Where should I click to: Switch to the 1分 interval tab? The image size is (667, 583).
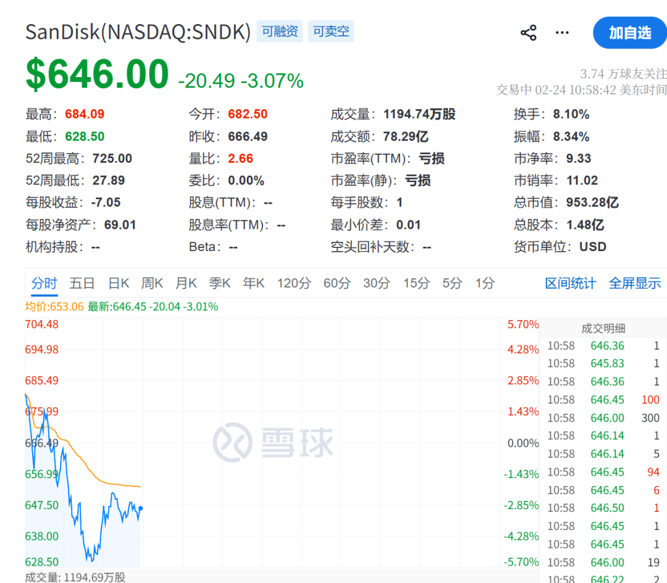[x=485, y=283]
